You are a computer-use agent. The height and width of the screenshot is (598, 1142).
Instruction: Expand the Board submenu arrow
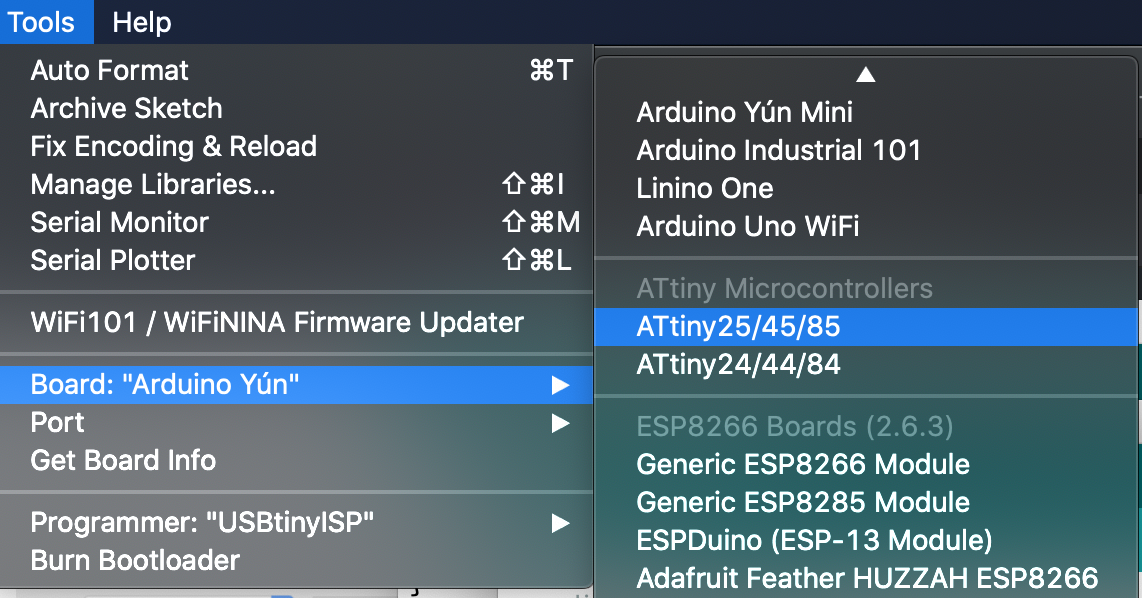[561, 384]
